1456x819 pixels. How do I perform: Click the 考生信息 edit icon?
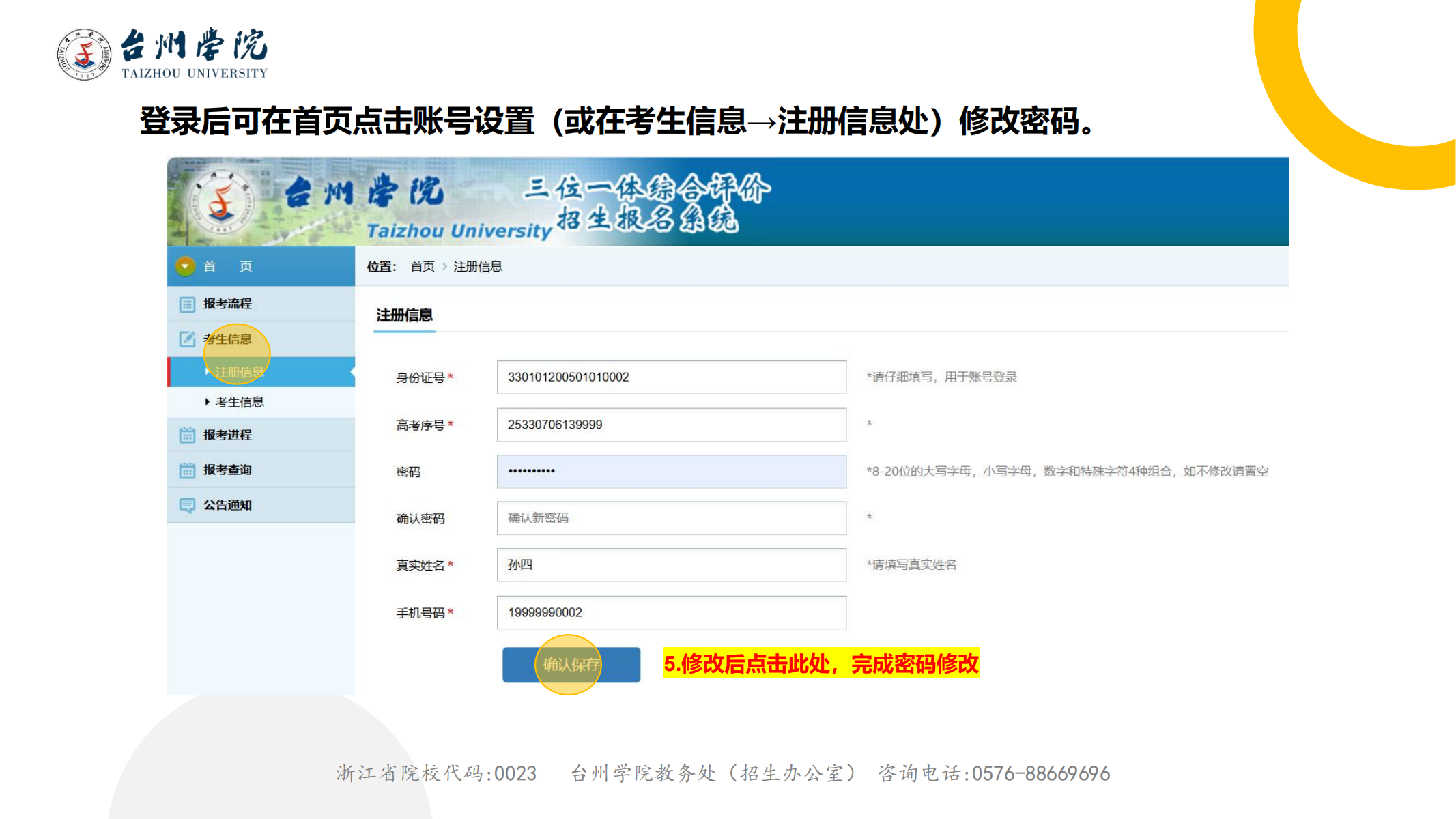pos(187,339)
